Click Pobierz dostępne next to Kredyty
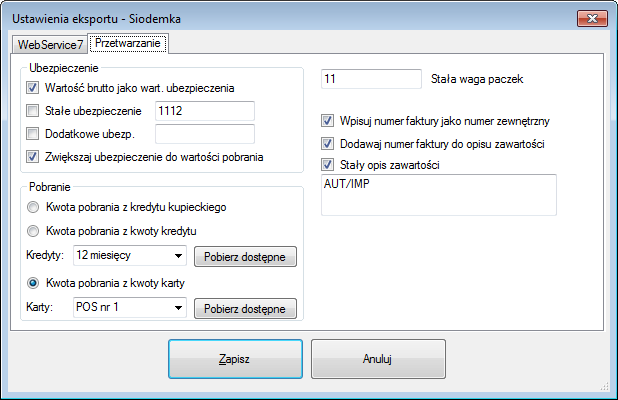This screenshot has height=400, width=618. 245,257
